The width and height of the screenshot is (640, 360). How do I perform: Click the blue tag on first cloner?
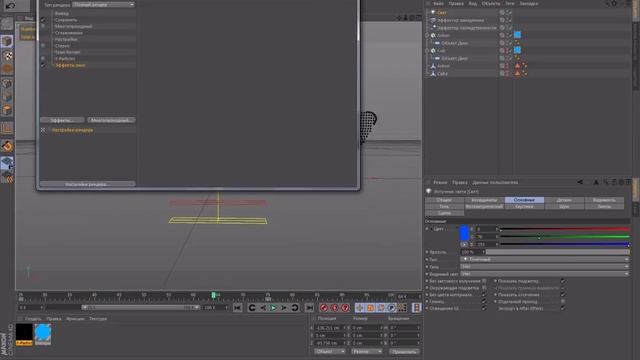point(517,35)
